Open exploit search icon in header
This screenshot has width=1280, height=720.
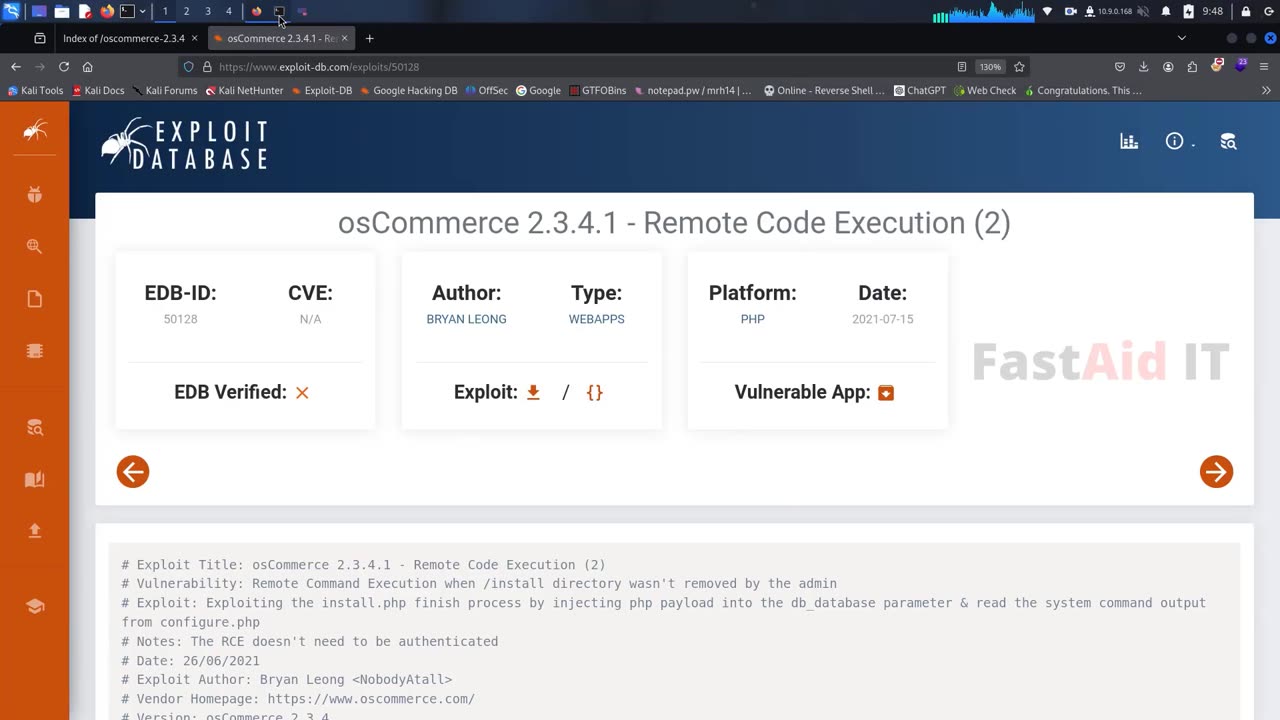(1228, 142)
